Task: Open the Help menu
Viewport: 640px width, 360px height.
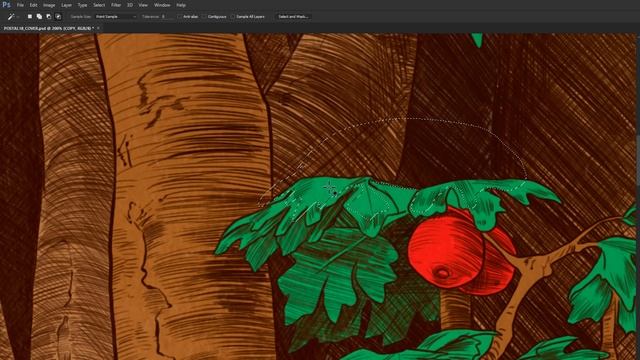Action: click(181, 5)
